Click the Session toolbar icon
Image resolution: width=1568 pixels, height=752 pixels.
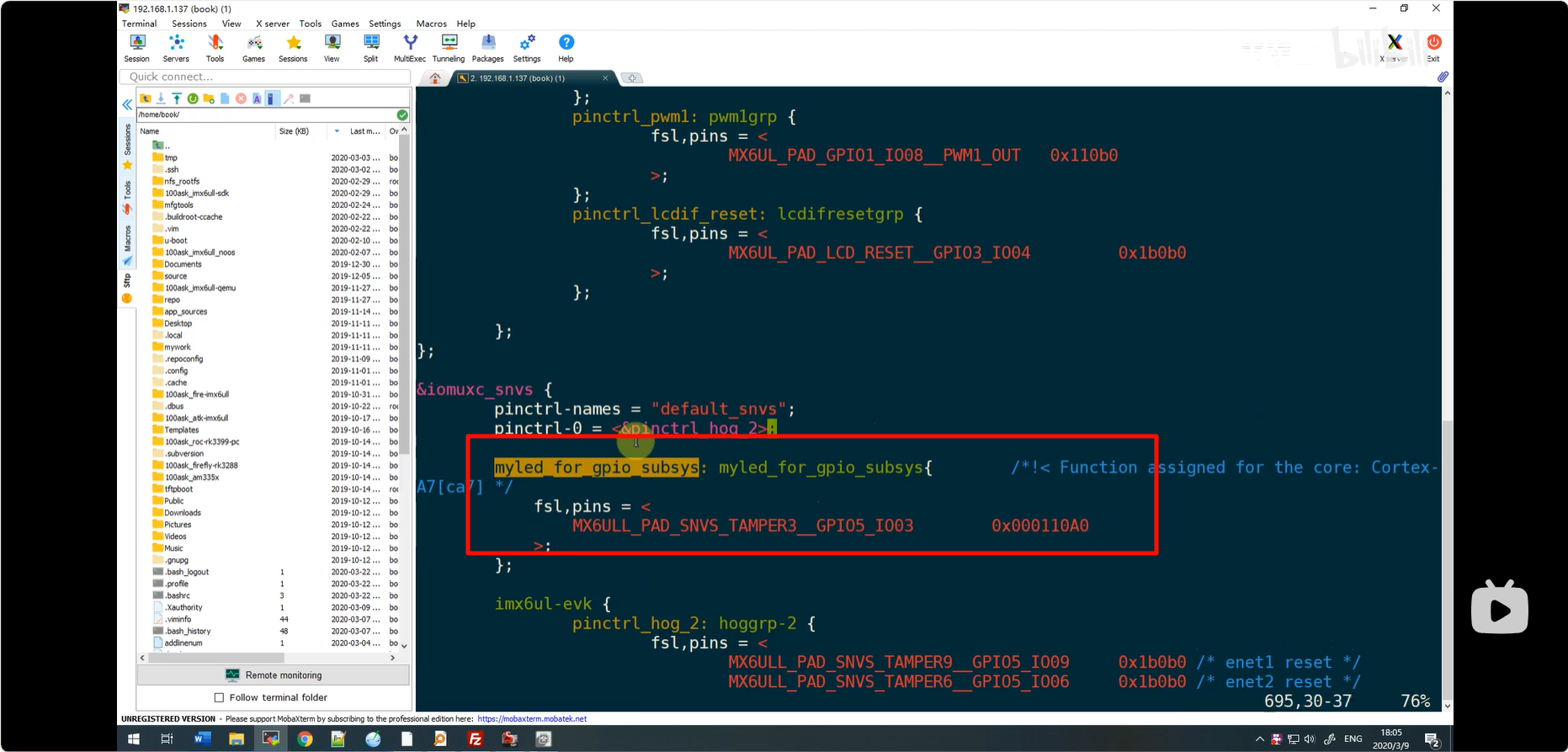(x=137, y=48)
